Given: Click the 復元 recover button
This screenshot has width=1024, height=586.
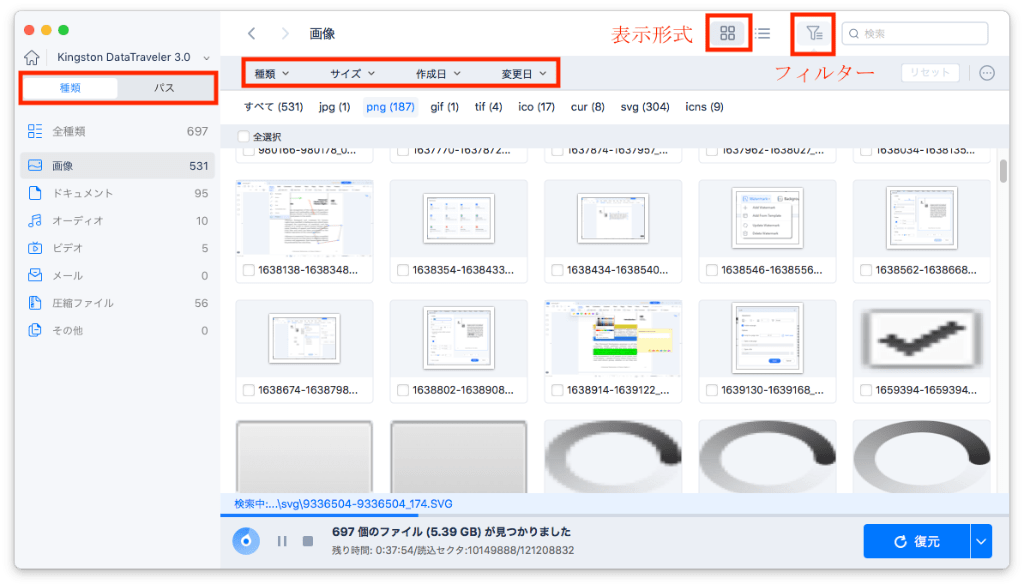Looking at the screenshot, I should pos(917,542).
